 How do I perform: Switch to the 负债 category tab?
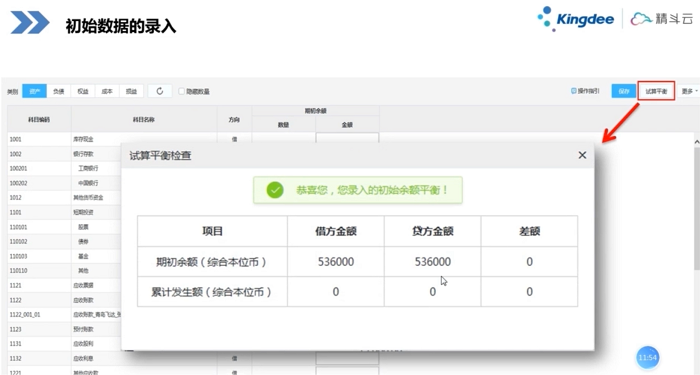pos(58,91)
